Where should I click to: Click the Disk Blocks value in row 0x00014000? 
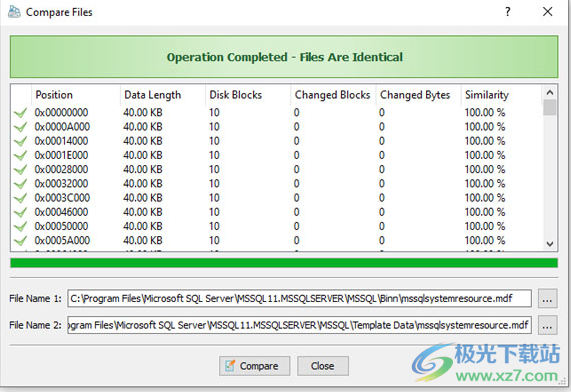[x=214, y=141]
